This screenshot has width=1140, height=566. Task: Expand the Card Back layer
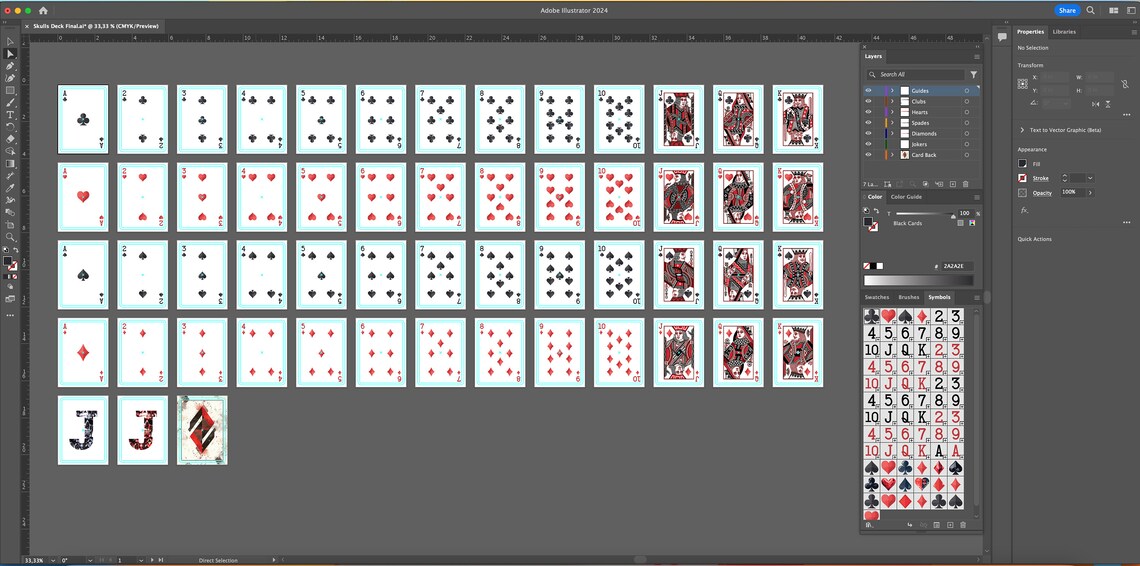(892, 155)
